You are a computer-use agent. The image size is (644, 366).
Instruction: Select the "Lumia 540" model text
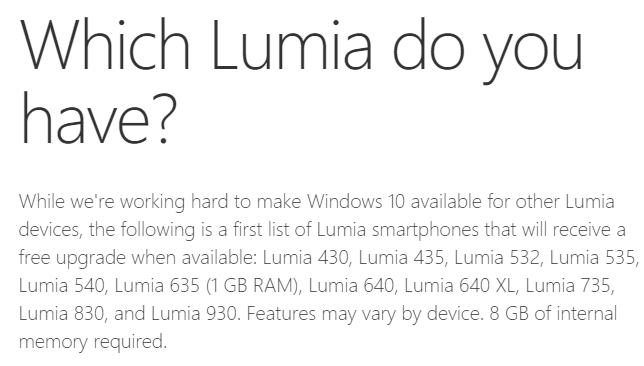coord(62,285)
